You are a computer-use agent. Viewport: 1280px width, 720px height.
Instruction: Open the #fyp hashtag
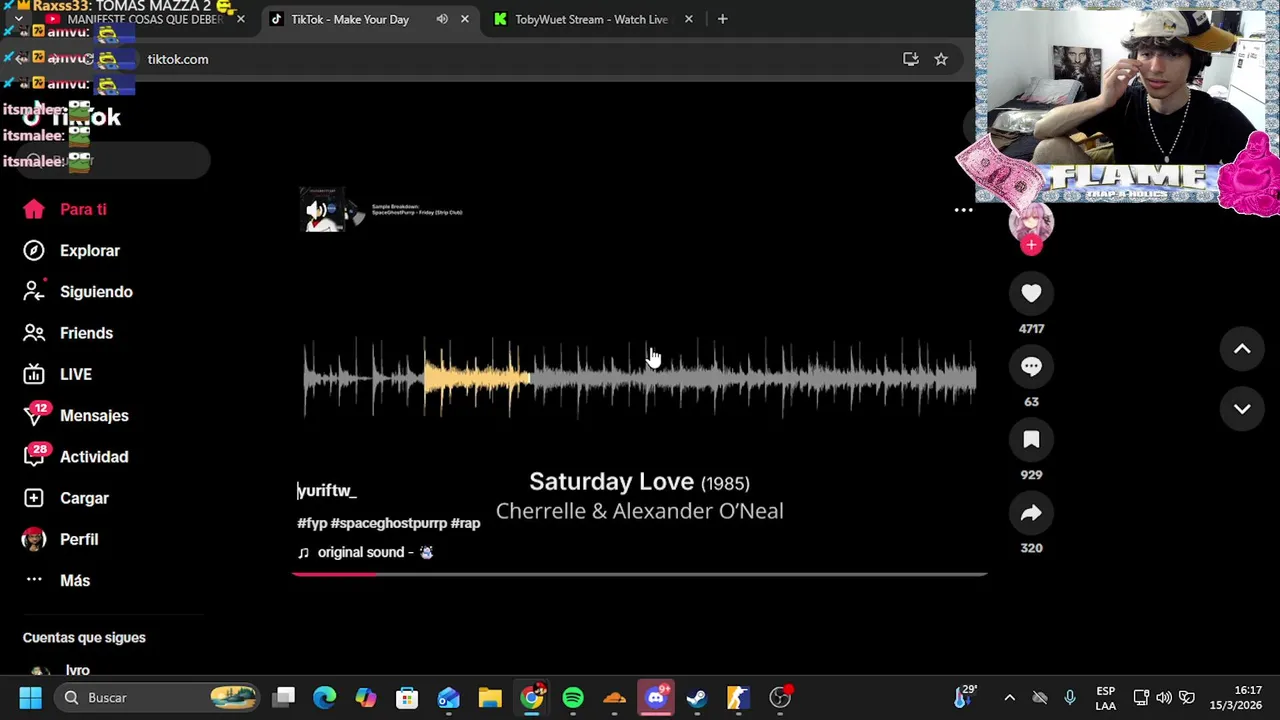(x=312, y=523)
